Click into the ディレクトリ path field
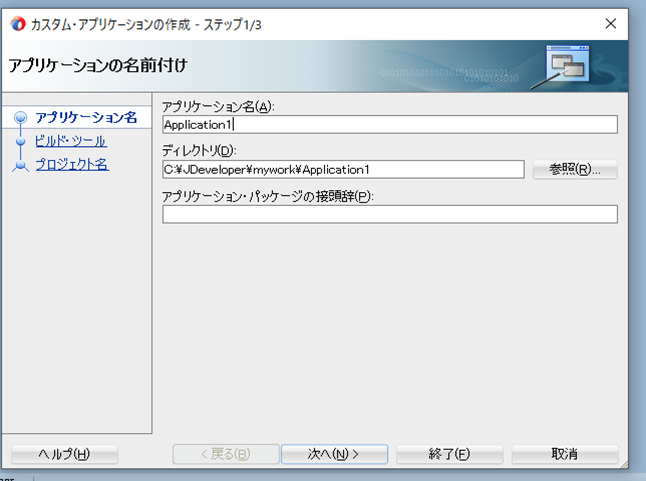The width and height of the screenshot is (646, 481). coord(343,169)
